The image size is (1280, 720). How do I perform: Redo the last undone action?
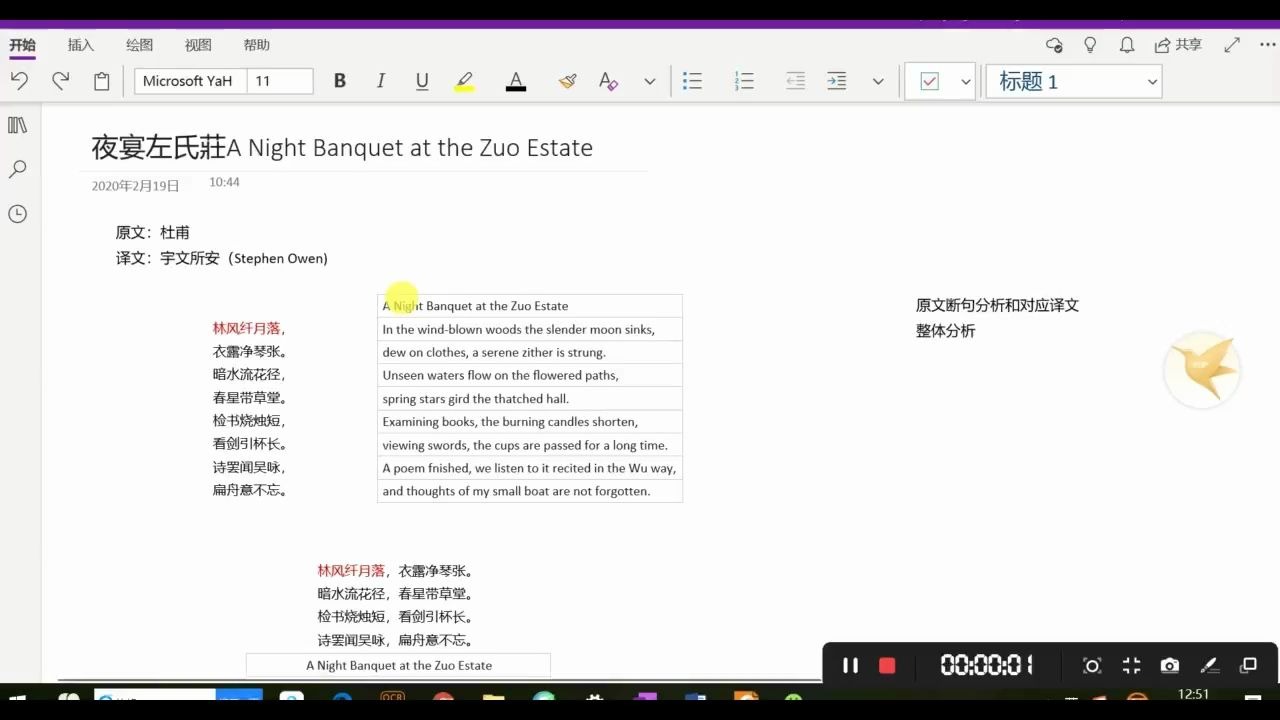[60, 81]
